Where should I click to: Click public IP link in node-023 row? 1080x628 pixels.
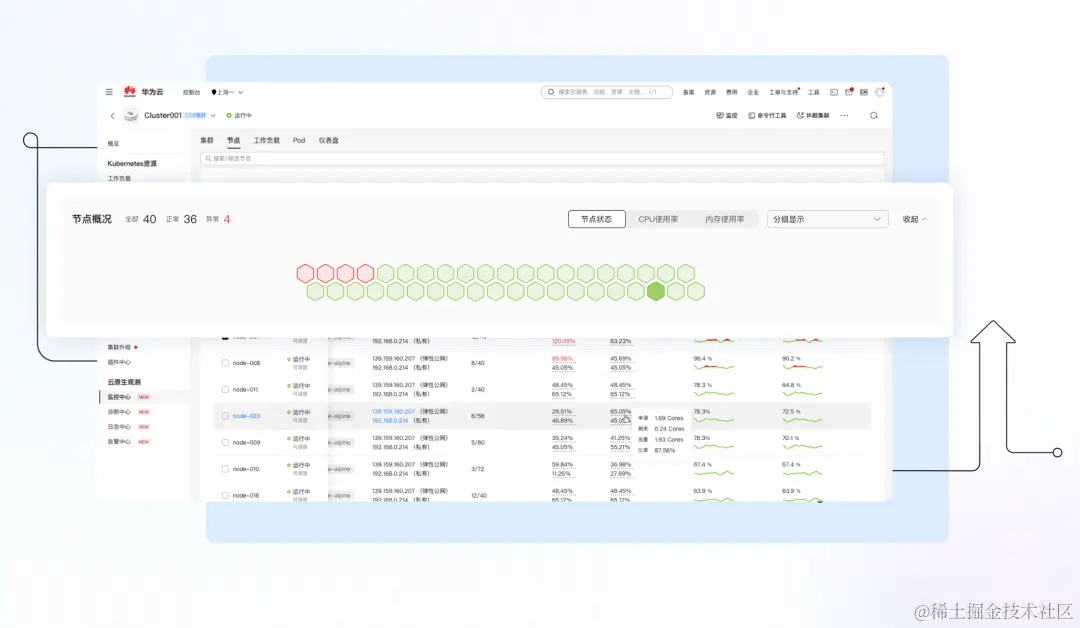[x=393, y=412]
